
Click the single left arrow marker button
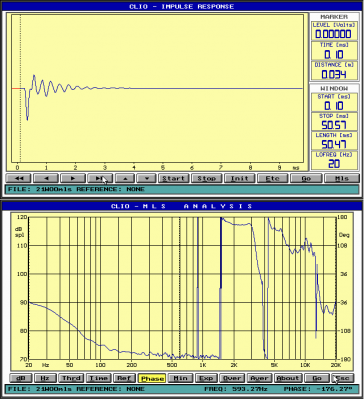46,178
